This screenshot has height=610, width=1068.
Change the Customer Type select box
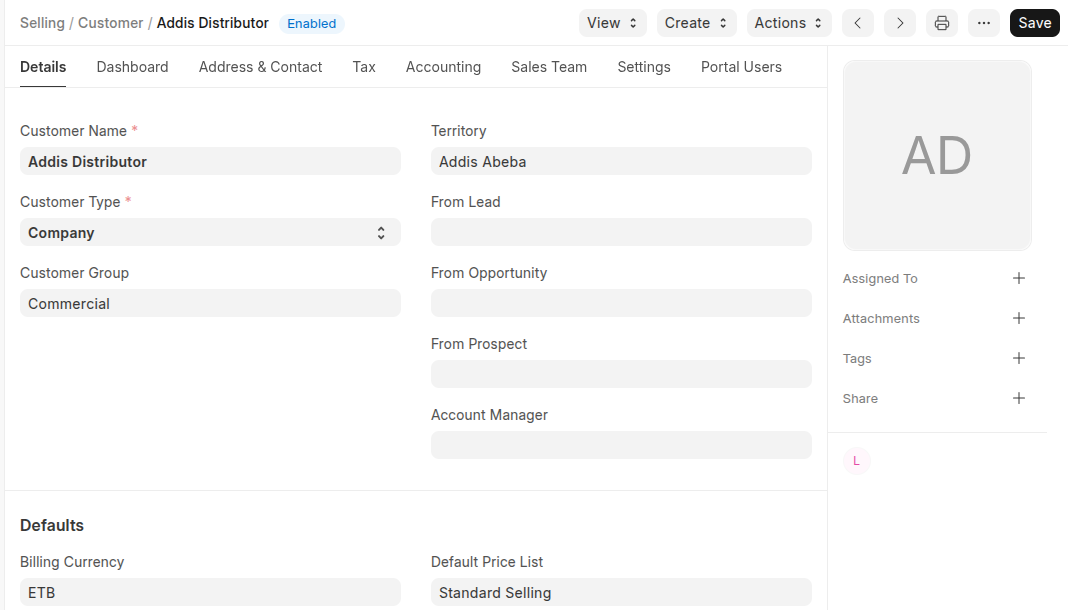tap(210, 233)
